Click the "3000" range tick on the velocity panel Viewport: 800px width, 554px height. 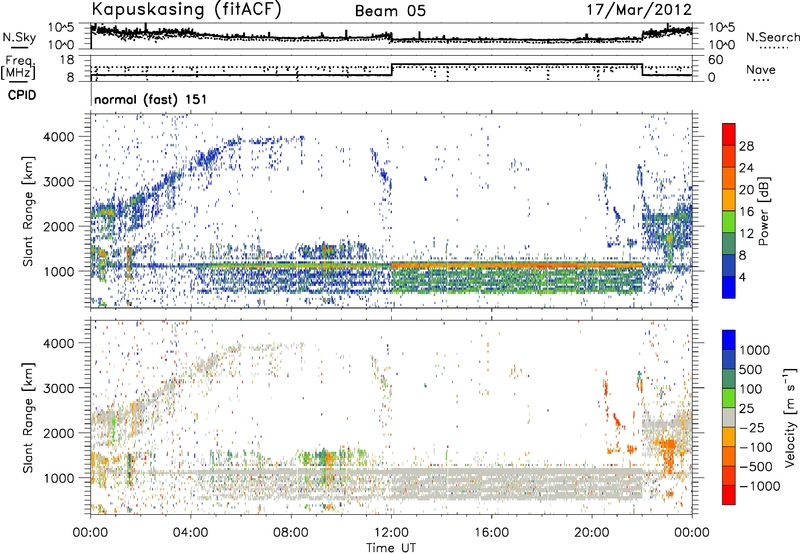(59, 388)
